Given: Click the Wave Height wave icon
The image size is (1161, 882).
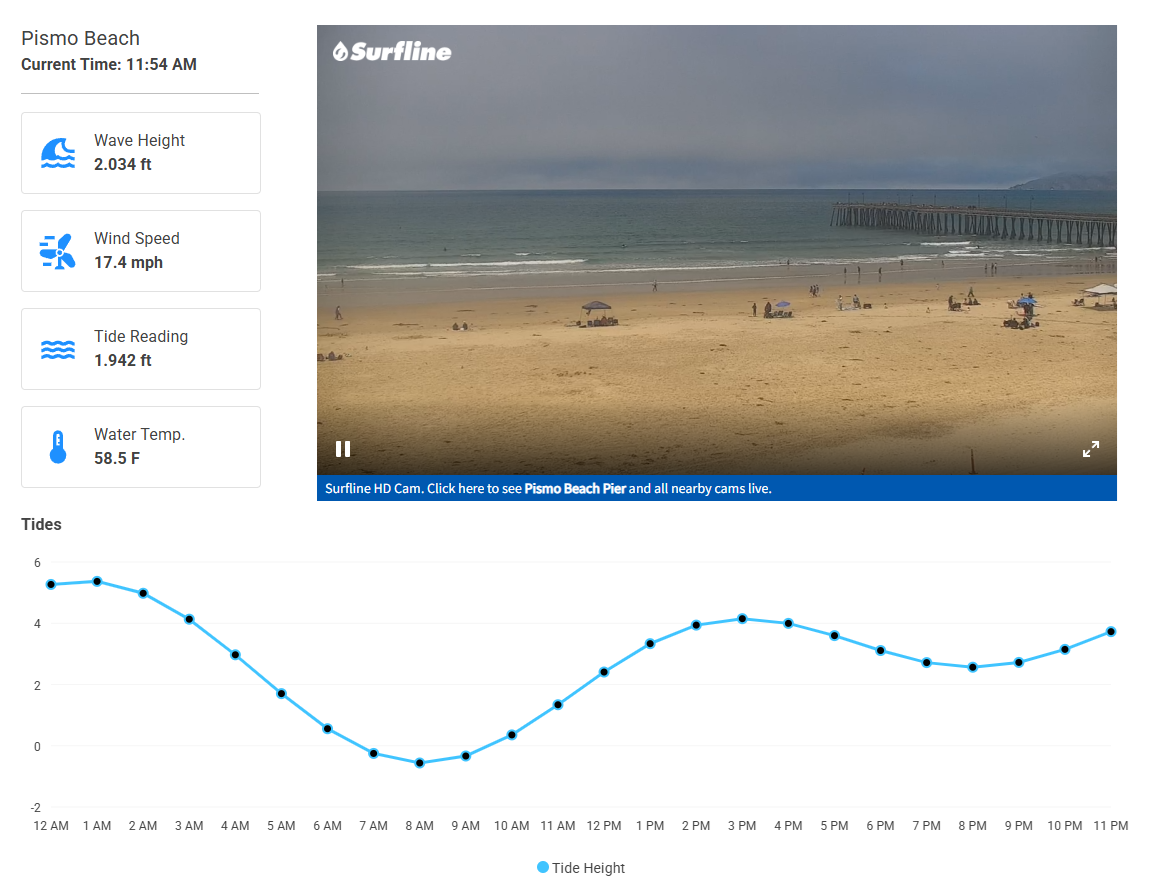Looking at the screenshot, I should (58, 153).
